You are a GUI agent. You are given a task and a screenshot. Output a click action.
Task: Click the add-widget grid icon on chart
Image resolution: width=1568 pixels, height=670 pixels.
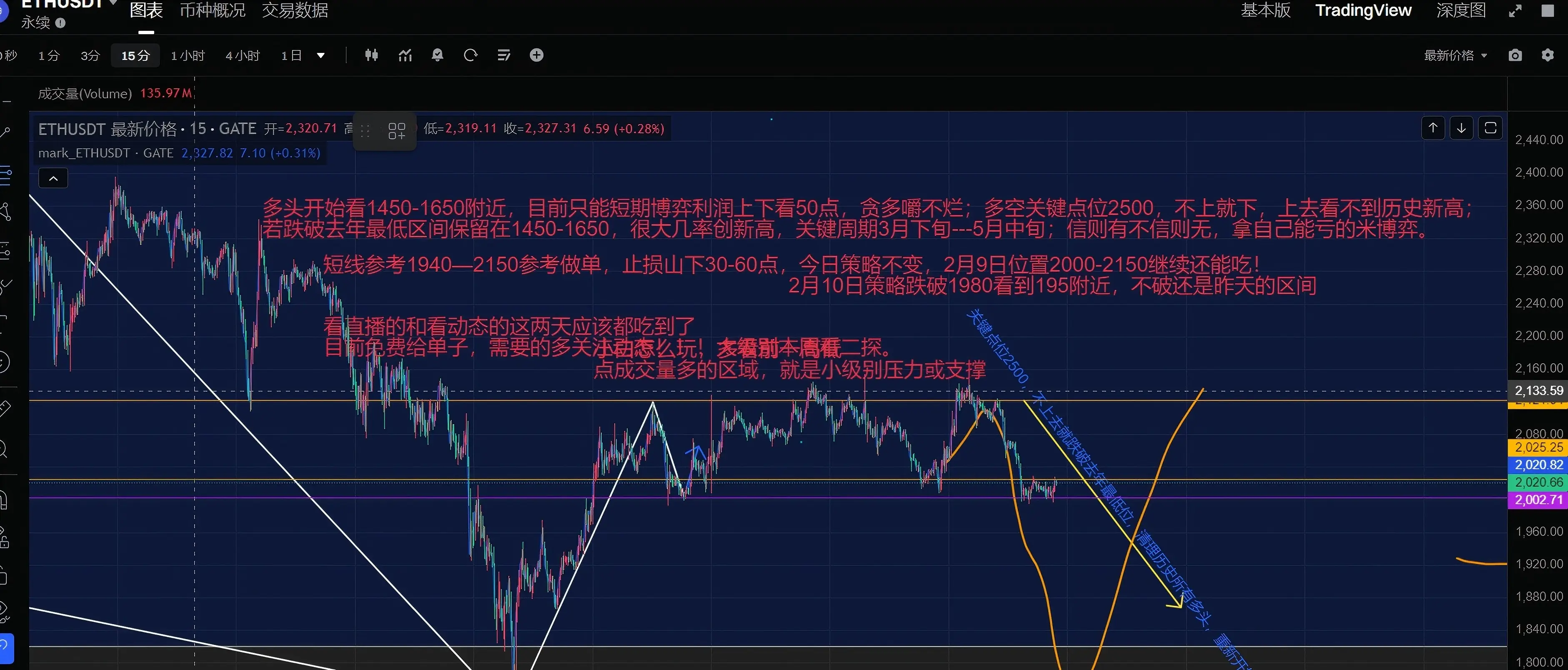(x=397, y=130)
